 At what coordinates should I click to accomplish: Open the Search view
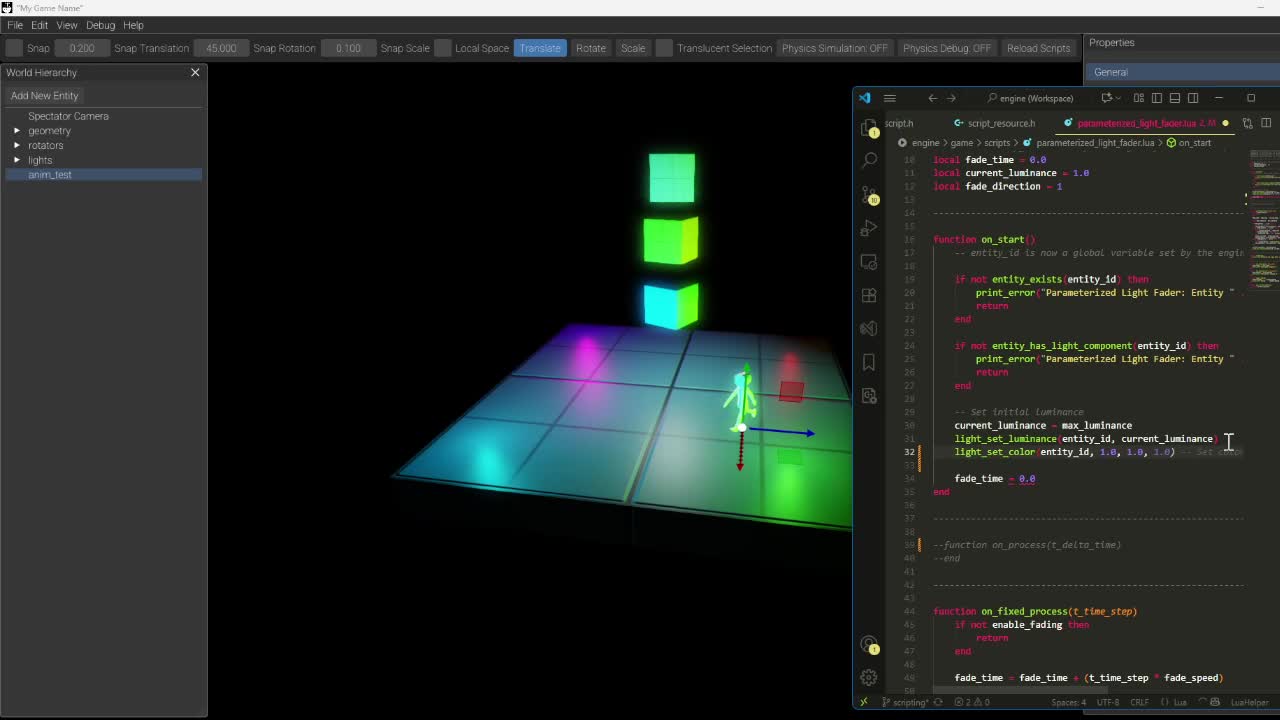point(869,160)
